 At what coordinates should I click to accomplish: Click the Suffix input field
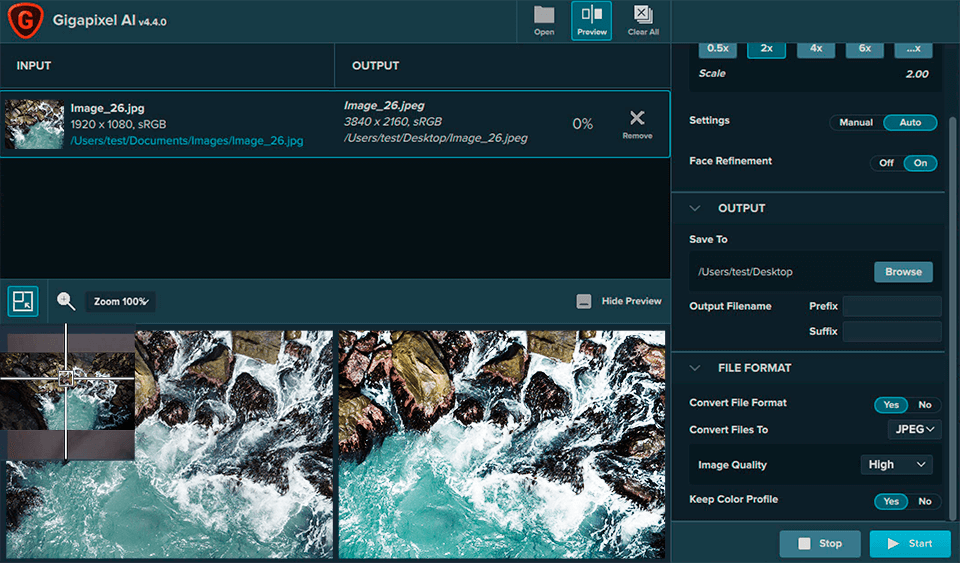pos(892,332)
